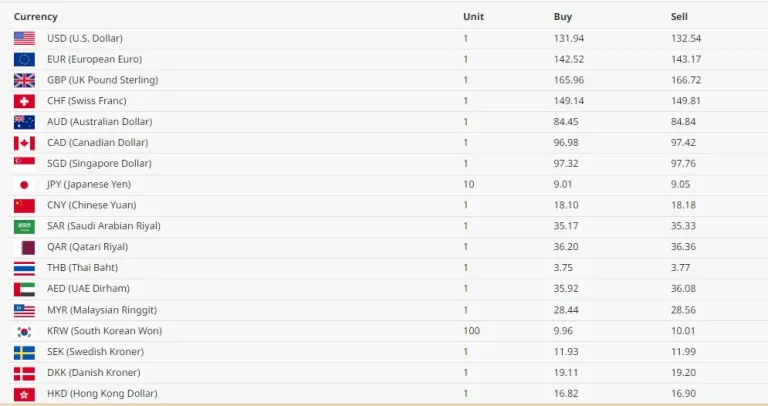Click the Swiss flag icon
The height and width of the screenshot is (406, 768).
tap(24, 101)
